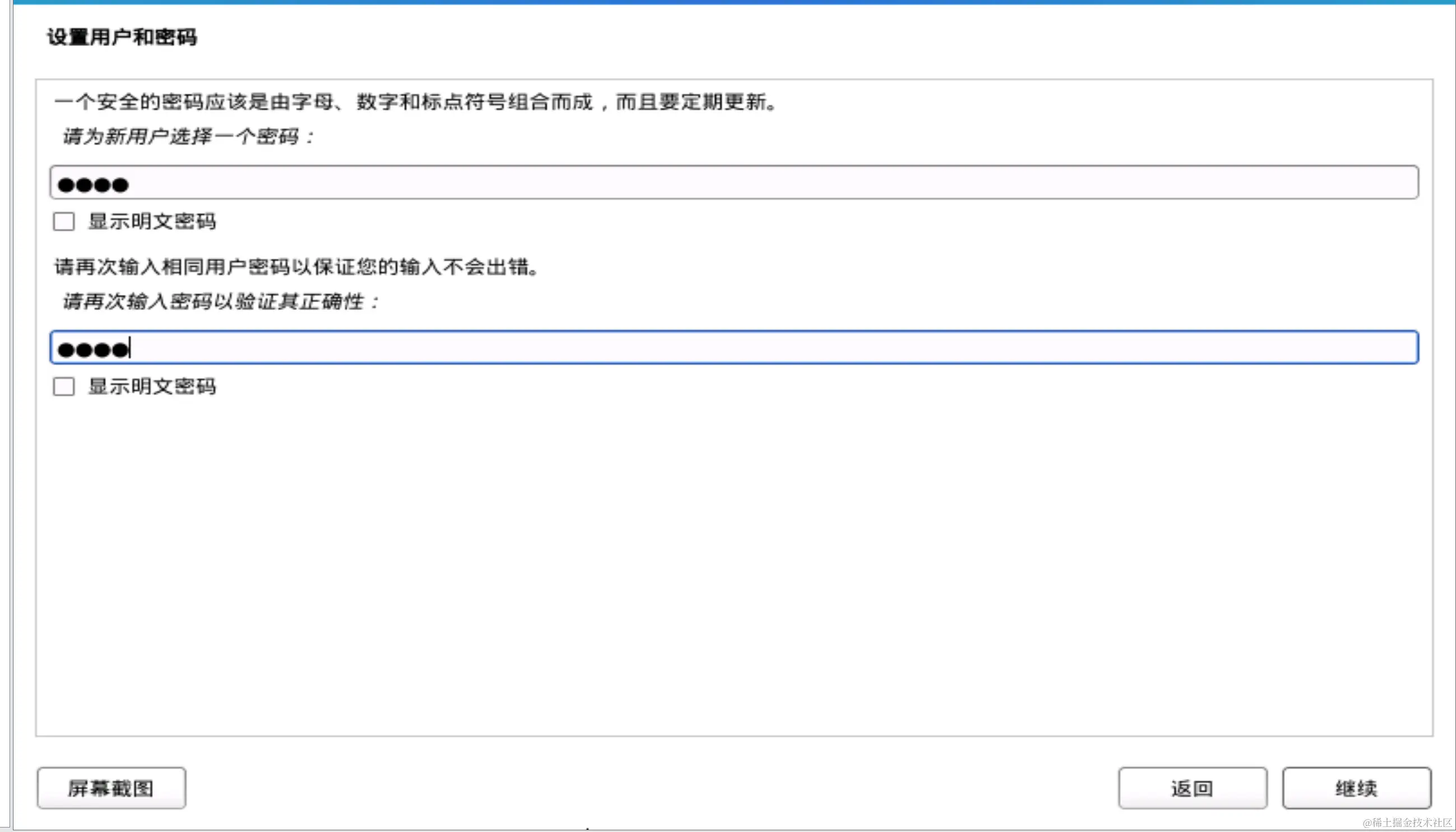Click the second 显示明文密码 label text

tap(152, 387)
